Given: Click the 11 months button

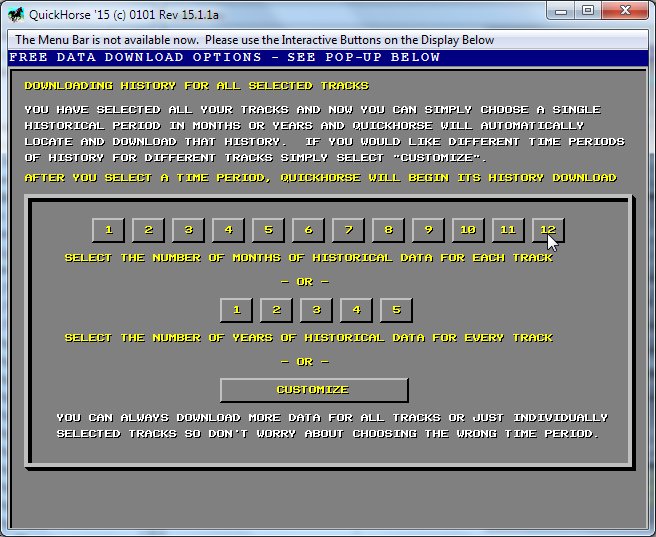Looking at the screenshot, I should (x=508, y=230).
